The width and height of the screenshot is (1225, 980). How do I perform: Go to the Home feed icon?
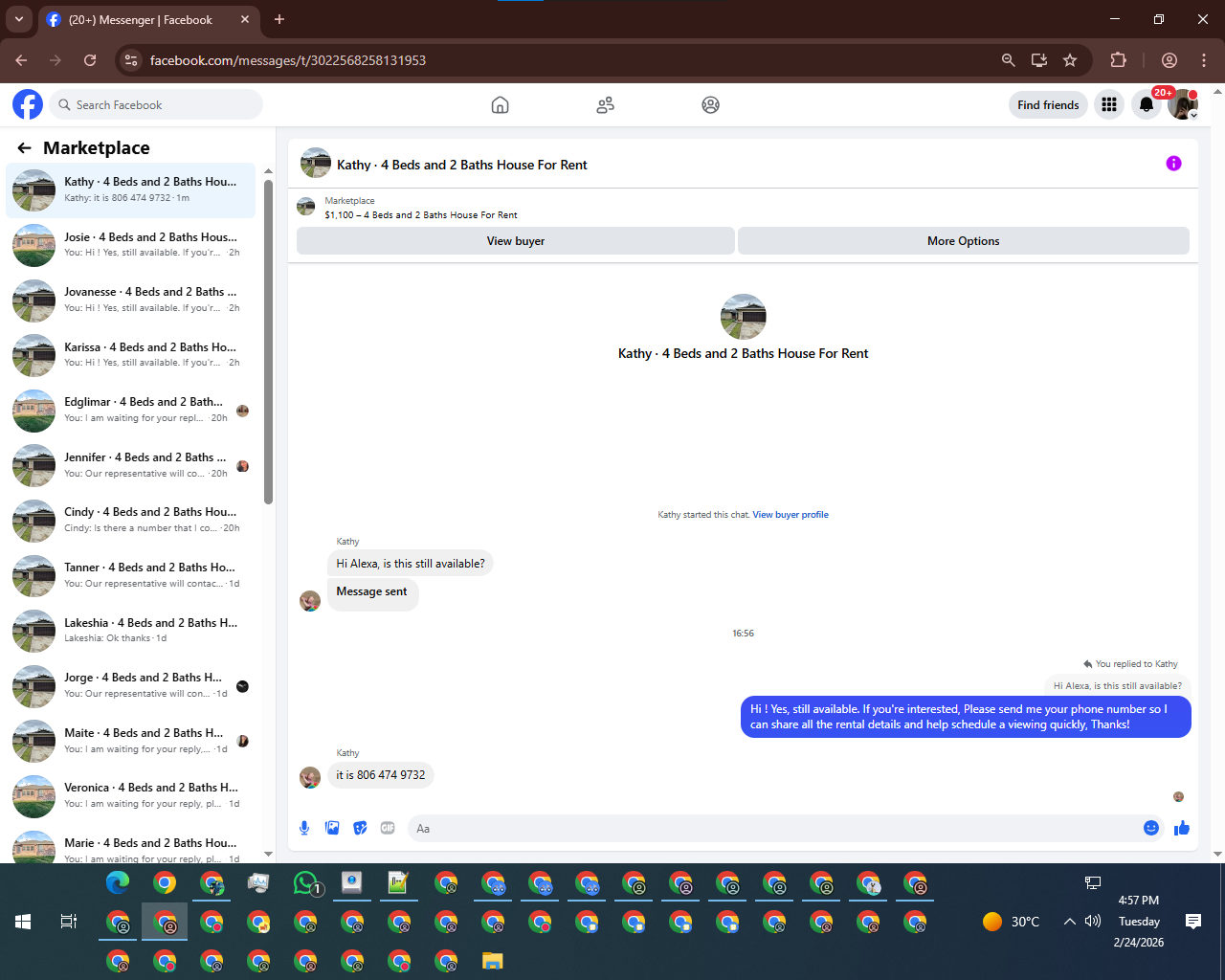(500, 105)
